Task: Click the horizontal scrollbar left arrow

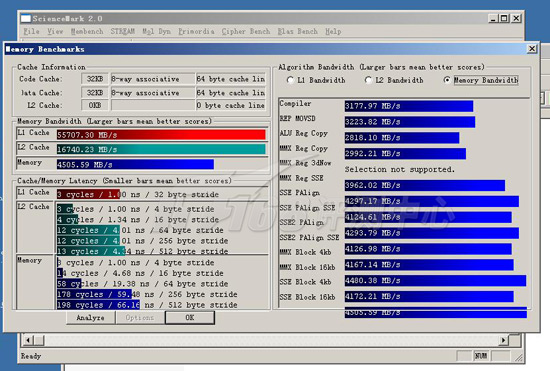Action: [x=28, y=340]
